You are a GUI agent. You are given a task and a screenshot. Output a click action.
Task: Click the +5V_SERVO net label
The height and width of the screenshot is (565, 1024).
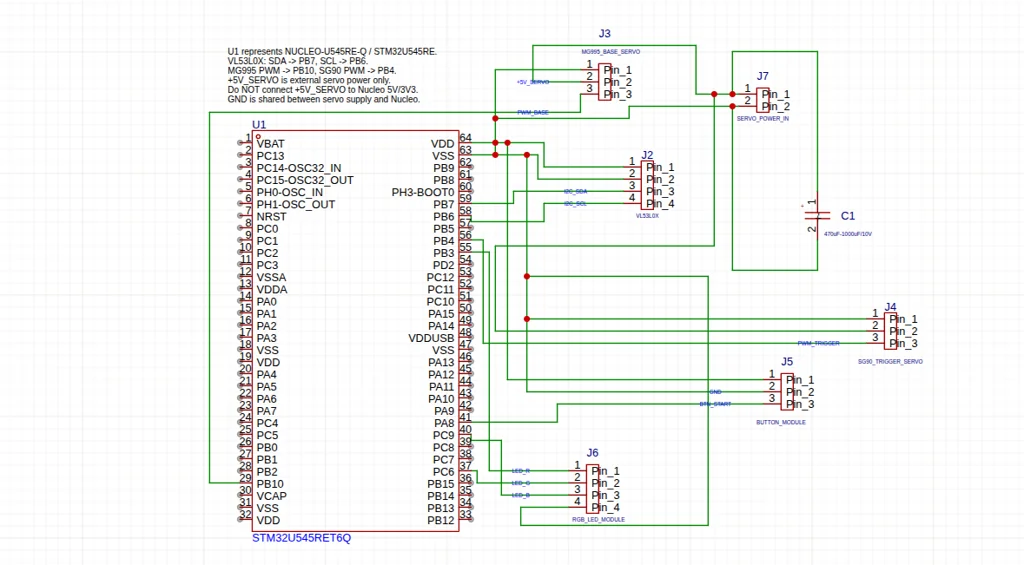[533, 82]
